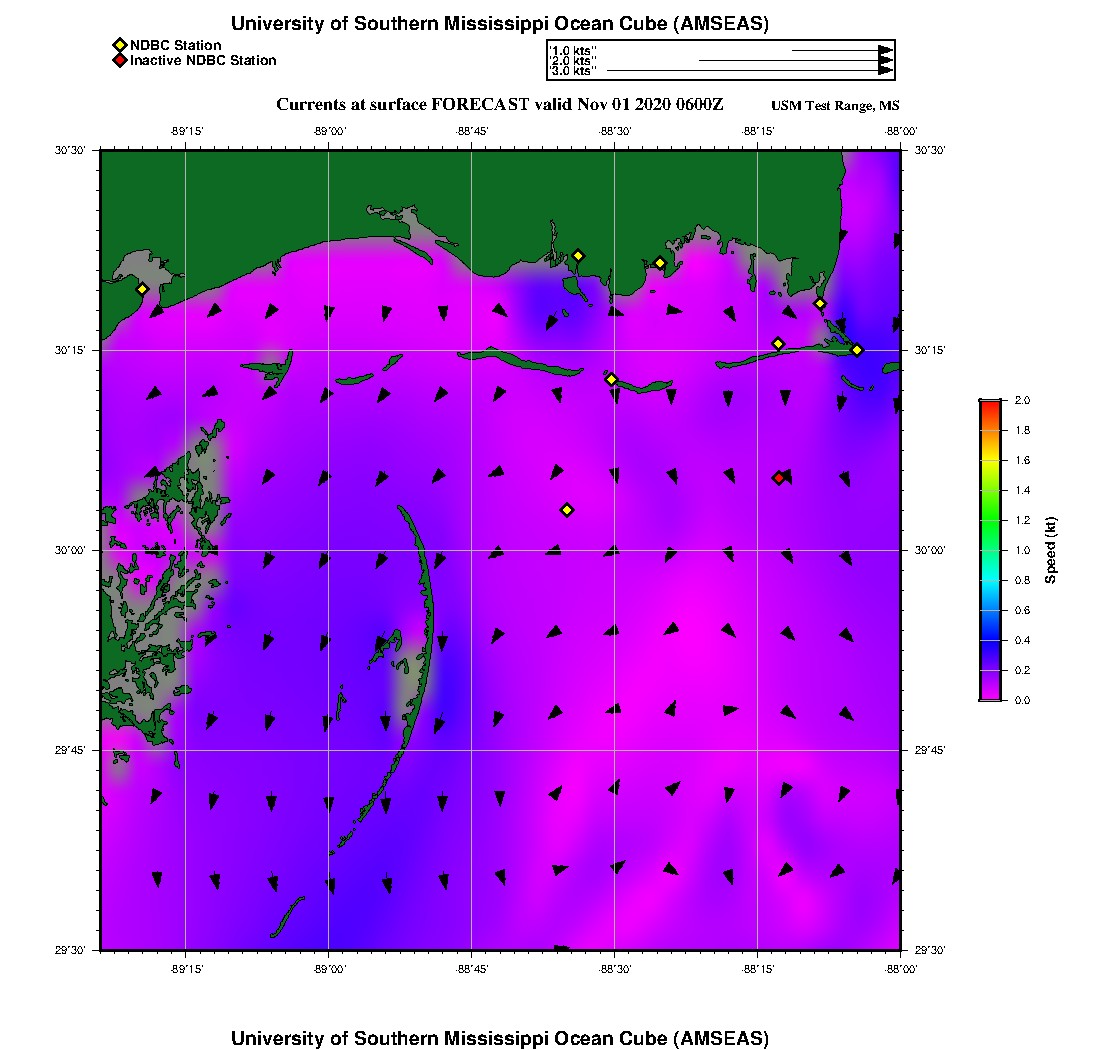Screen dimensions: 1100x1050
Task: Select the southernmost yellow NDBC station marker
Action: 567,510
